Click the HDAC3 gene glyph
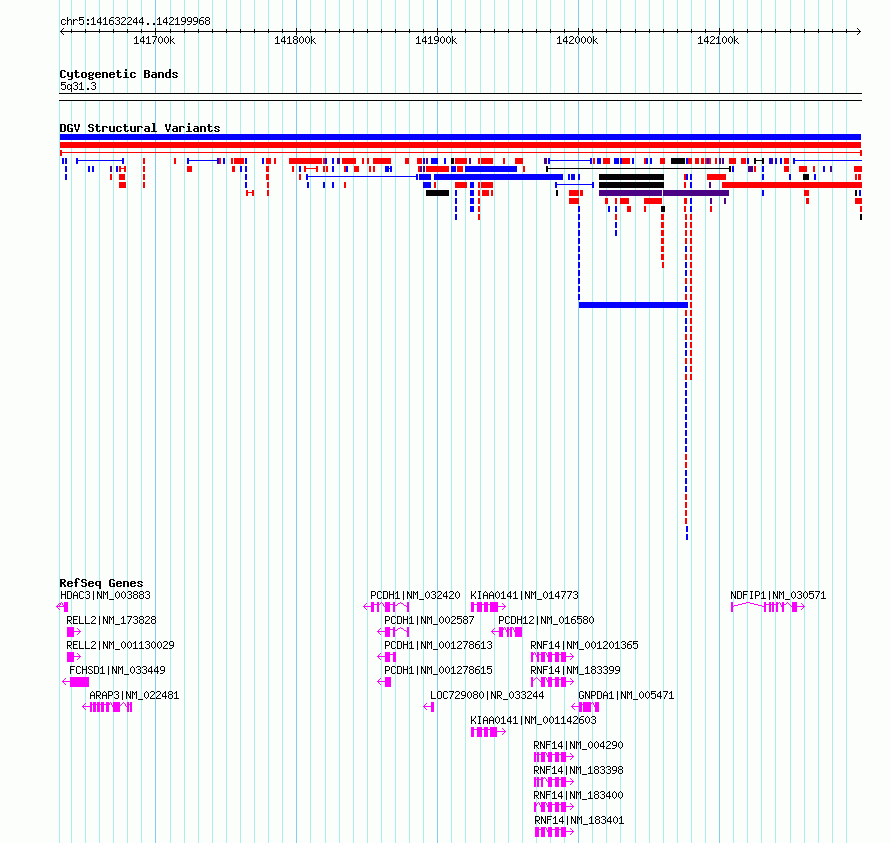The width and height of the screenshot is (890, 843). (62, 607)
